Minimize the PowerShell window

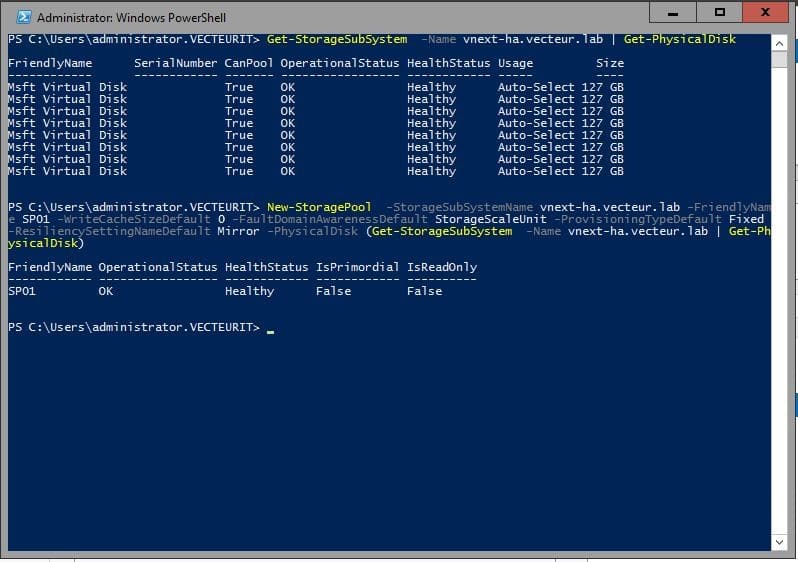pos(676,13)
